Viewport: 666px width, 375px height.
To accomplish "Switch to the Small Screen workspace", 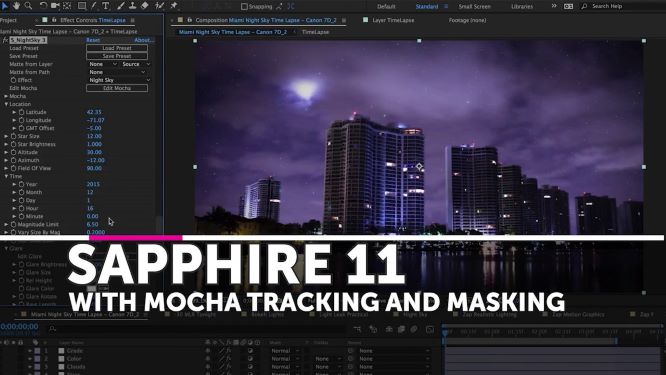I will 474,6.
